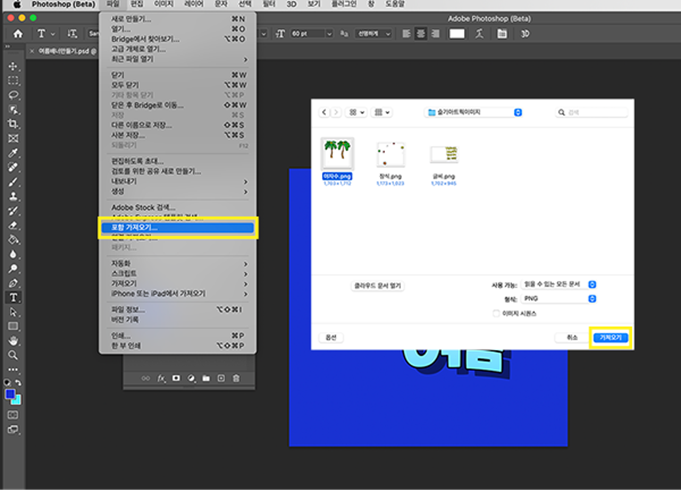
Task: Select the Paint Bucket tool
Action: [13, 240]
